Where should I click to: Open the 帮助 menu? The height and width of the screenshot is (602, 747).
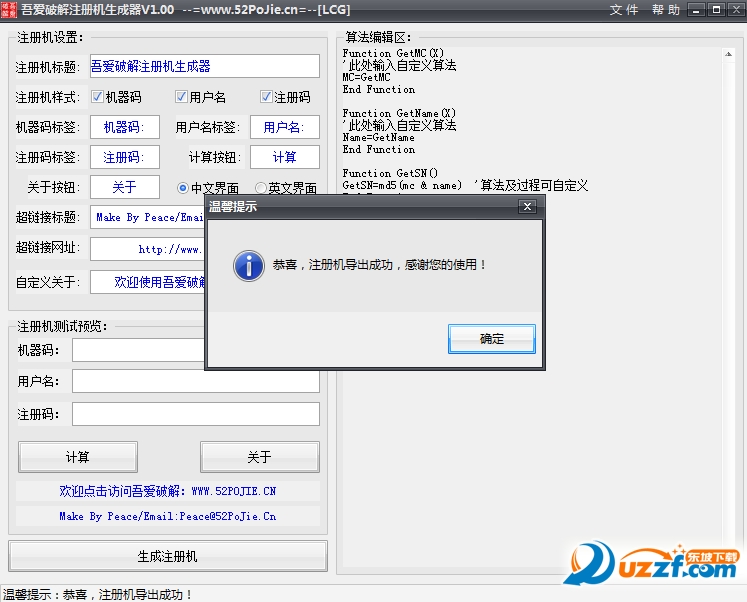(666, 10)
